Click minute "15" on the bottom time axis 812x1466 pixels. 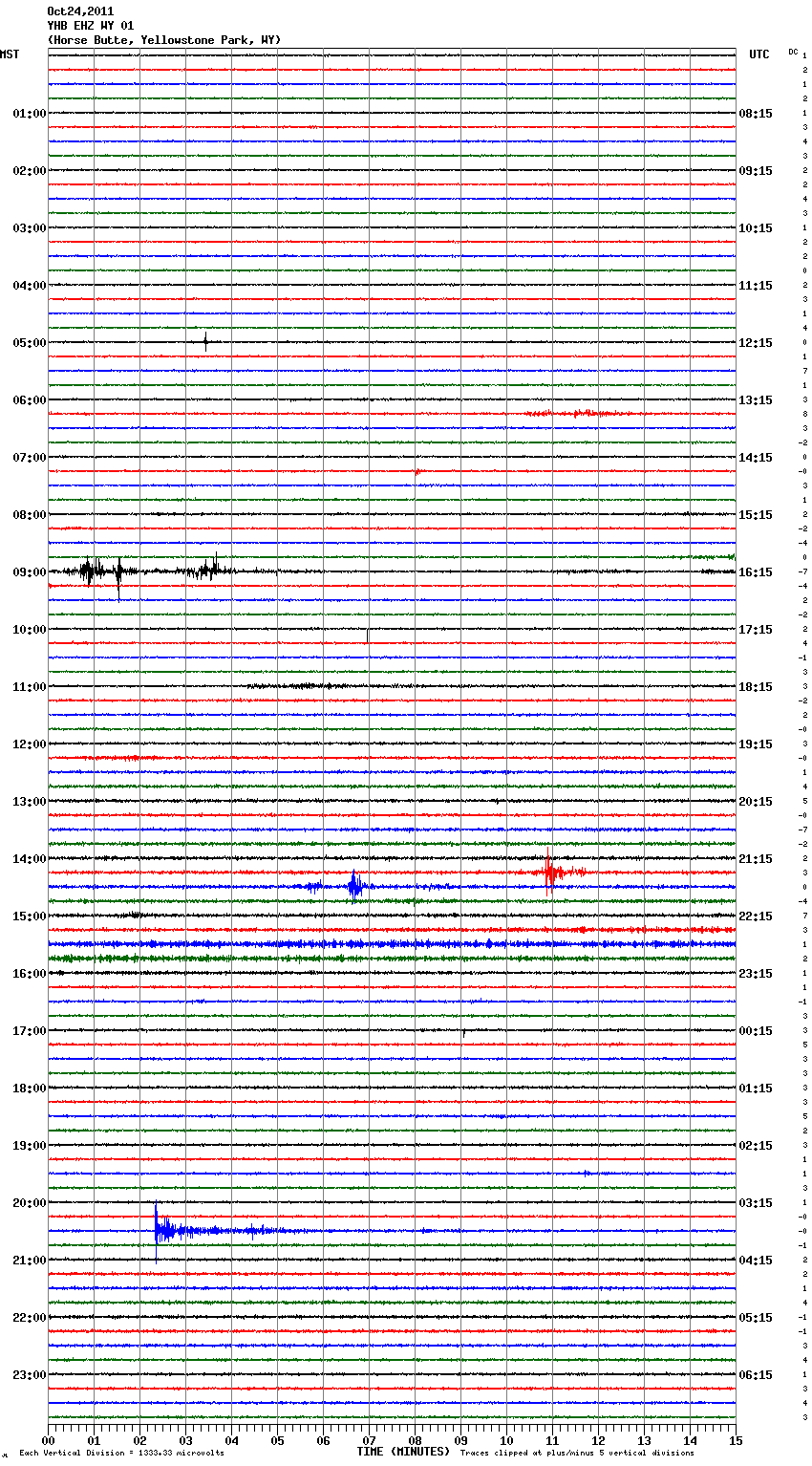point(736,1440)
